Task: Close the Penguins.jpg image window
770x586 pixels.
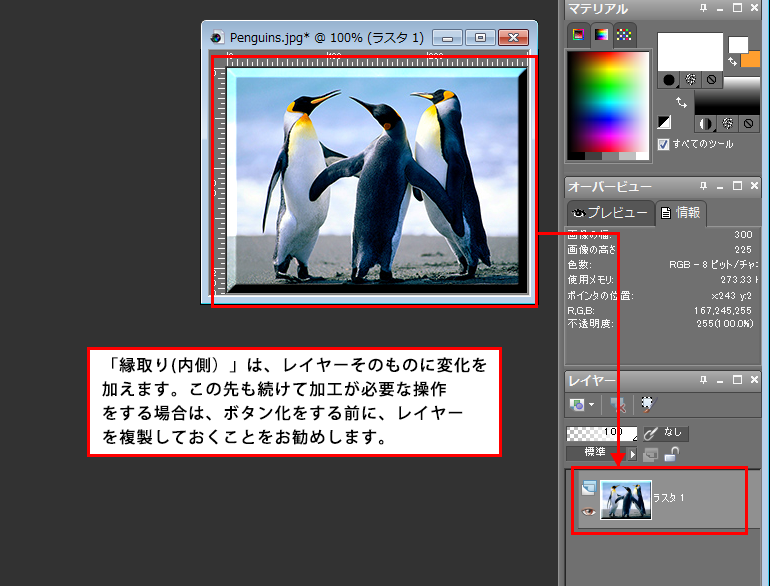Action: (513, 38)
